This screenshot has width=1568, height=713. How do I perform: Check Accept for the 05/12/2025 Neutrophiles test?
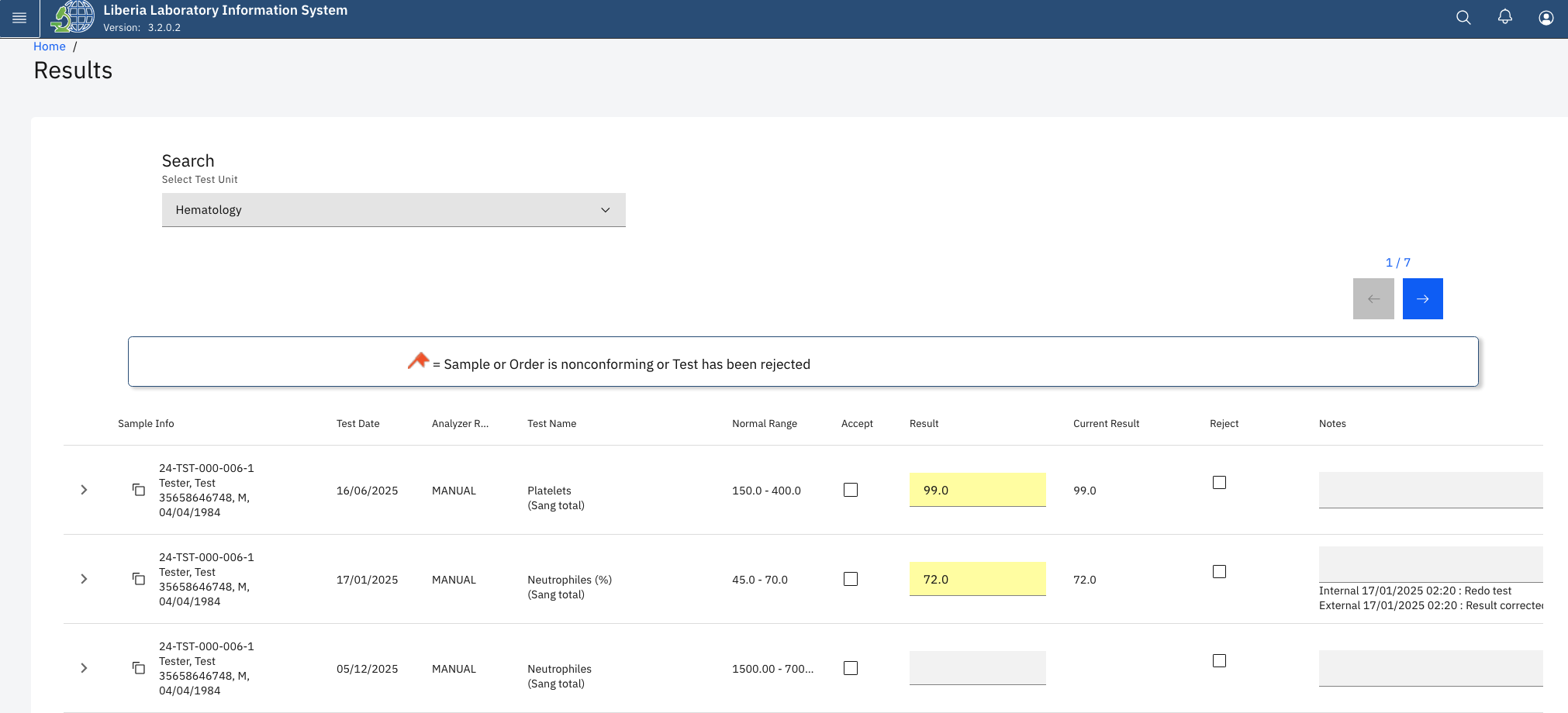(x=851, y=668)
